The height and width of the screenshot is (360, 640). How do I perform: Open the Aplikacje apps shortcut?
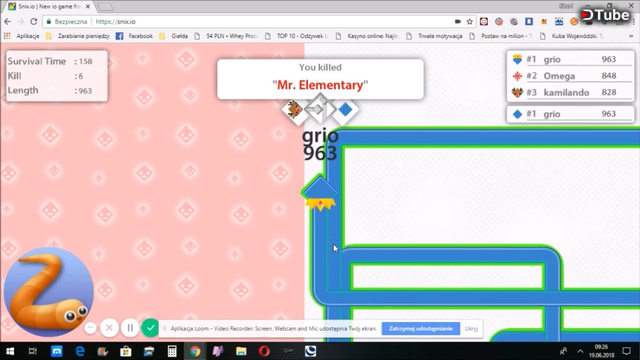[x=22, y=36]
